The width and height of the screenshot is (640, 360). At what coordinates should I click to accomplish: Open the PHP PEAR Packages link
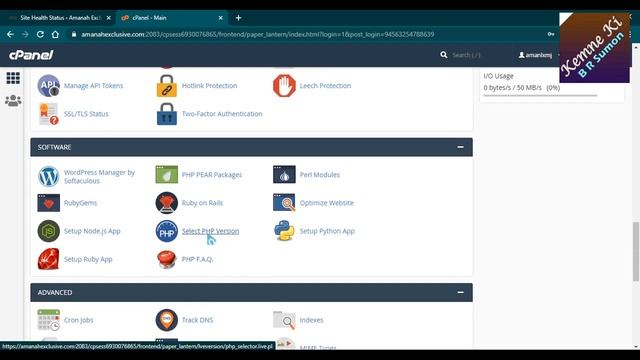[212, 175]
